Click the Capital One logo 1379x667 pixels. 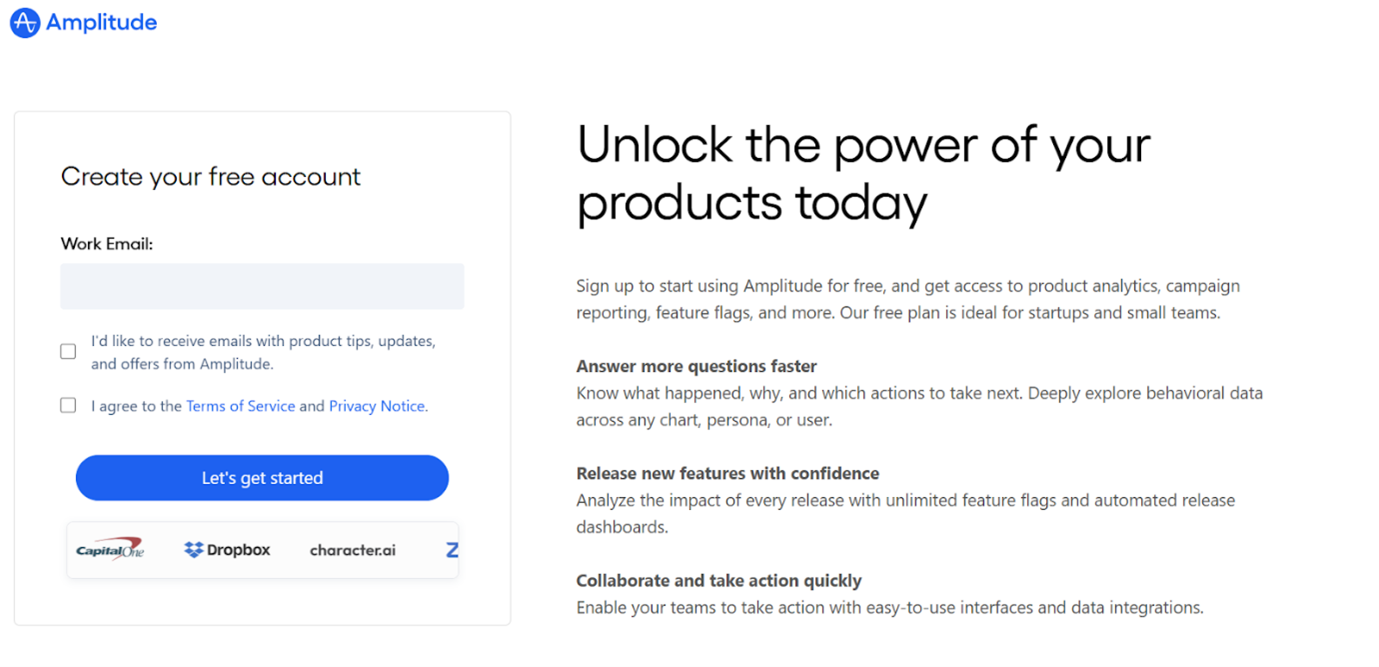(x=110, y=549)
